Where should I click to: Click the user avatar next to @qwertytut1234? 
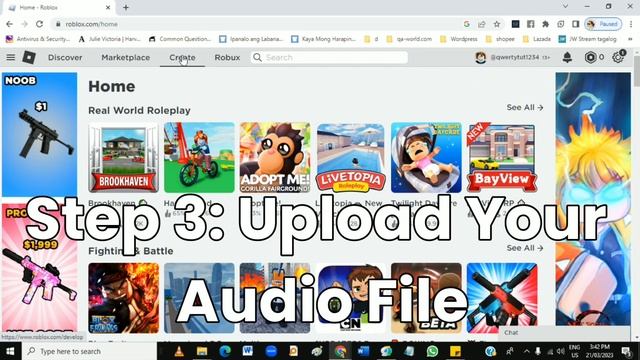tap(480, 58)
